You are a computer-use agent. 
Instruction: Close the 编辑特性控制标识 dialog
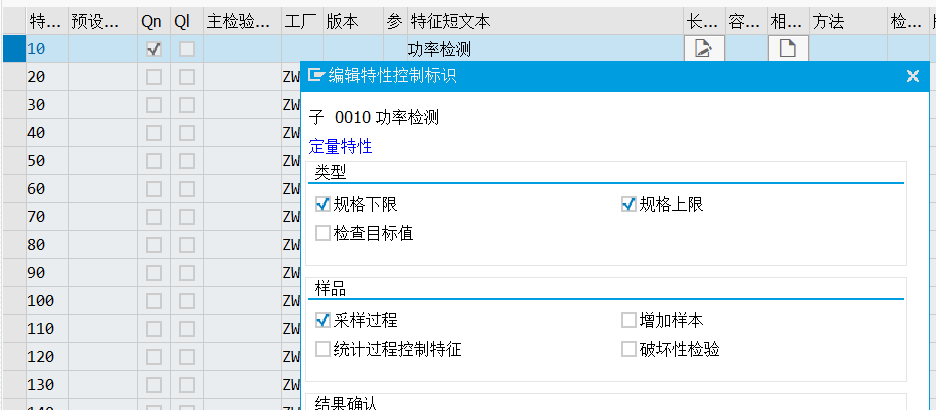point(912,76)
